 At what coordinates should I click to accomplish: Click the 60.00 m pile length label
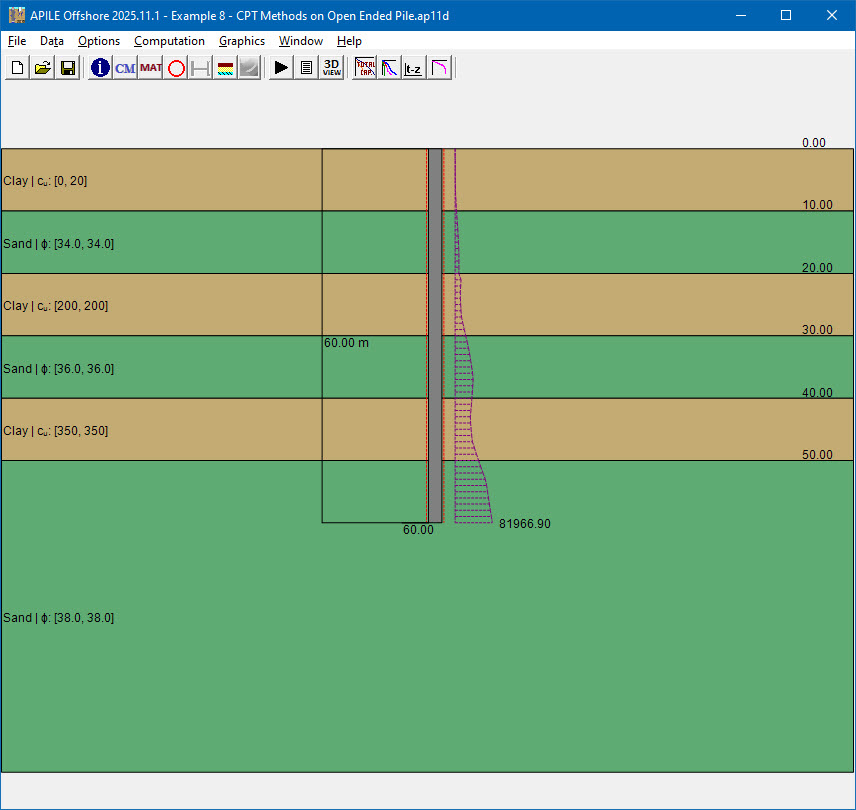click(346, 343)
